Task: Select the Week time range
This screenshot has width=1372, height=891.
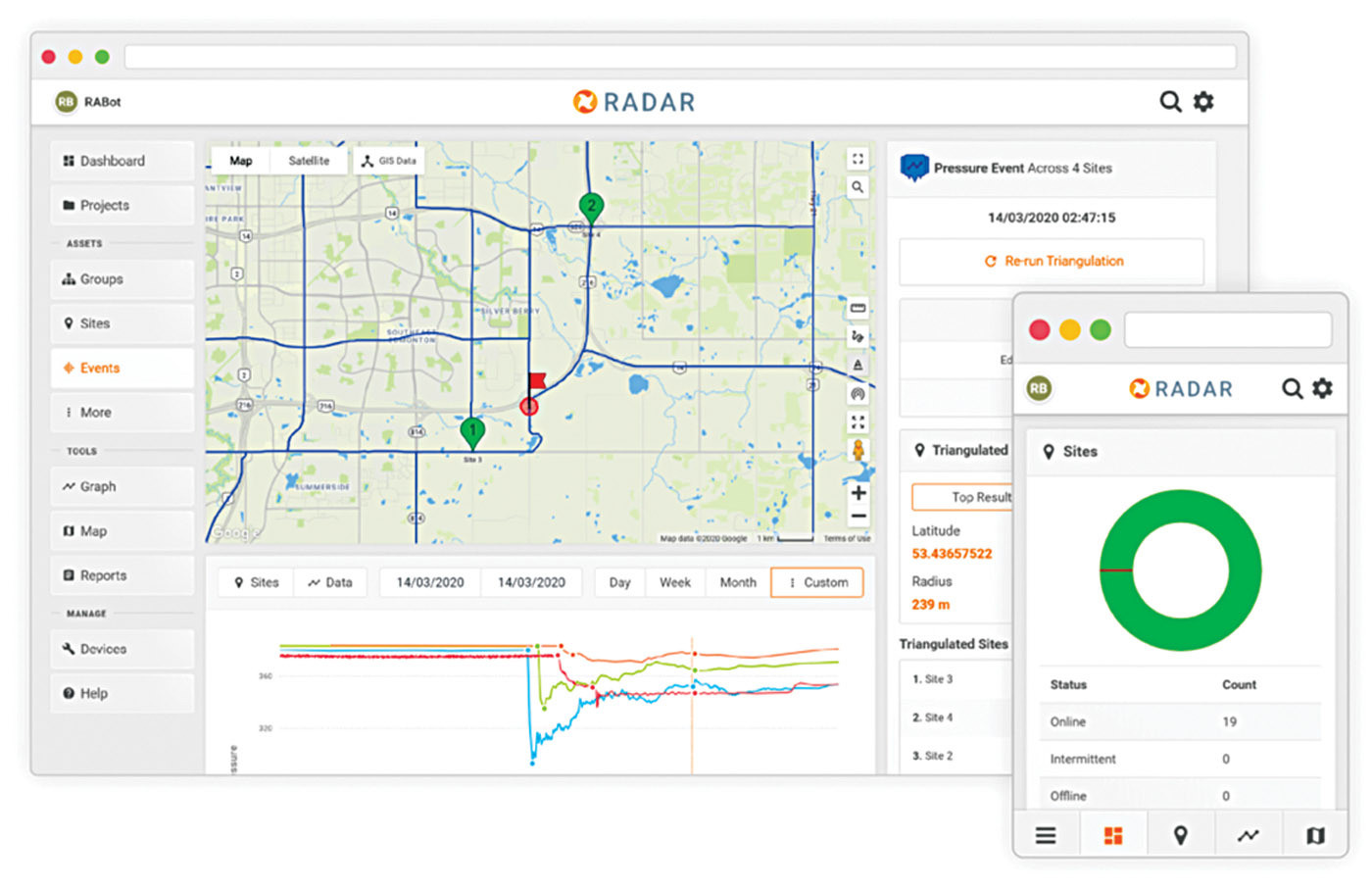Action: [x=674, y=582]
